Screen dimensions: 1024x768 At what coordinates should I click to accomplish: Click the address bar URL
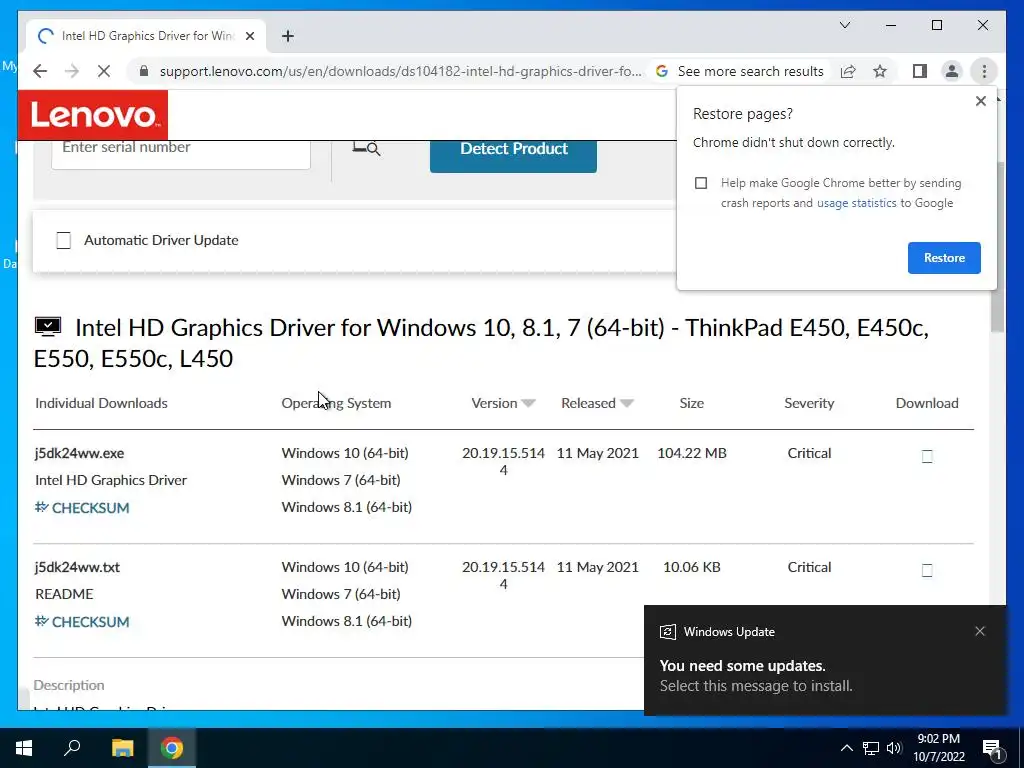(400, 71)
